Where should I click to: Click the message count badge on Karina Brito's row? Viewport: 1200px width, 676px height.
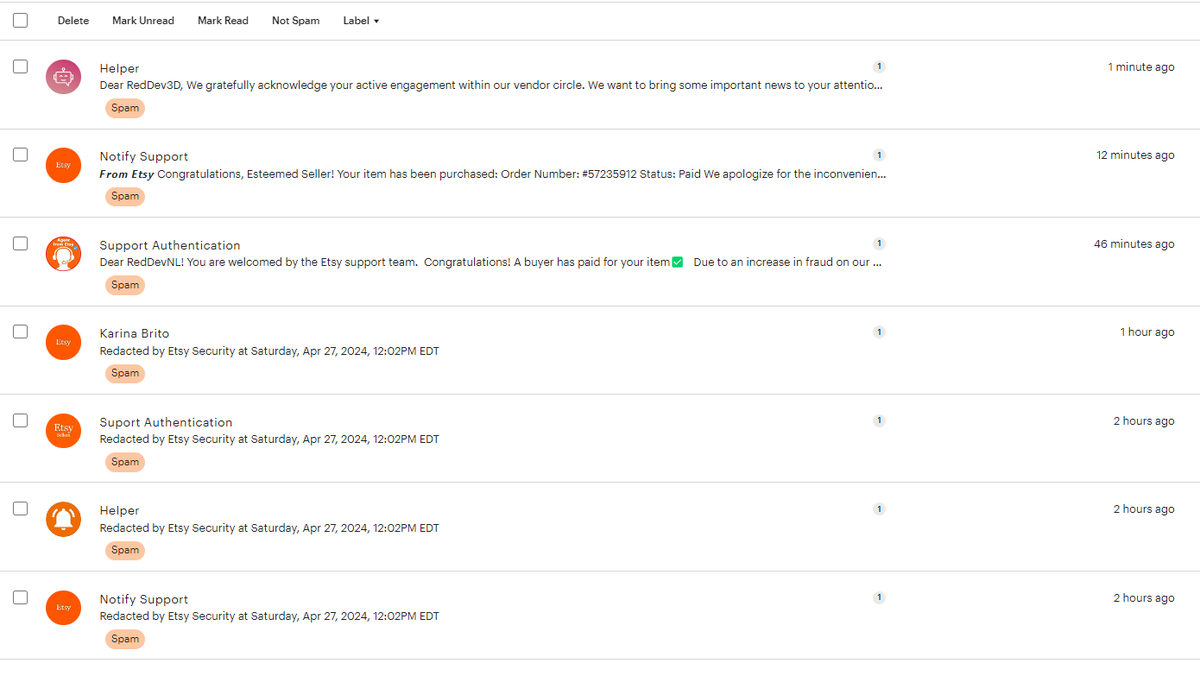point(879,332)
